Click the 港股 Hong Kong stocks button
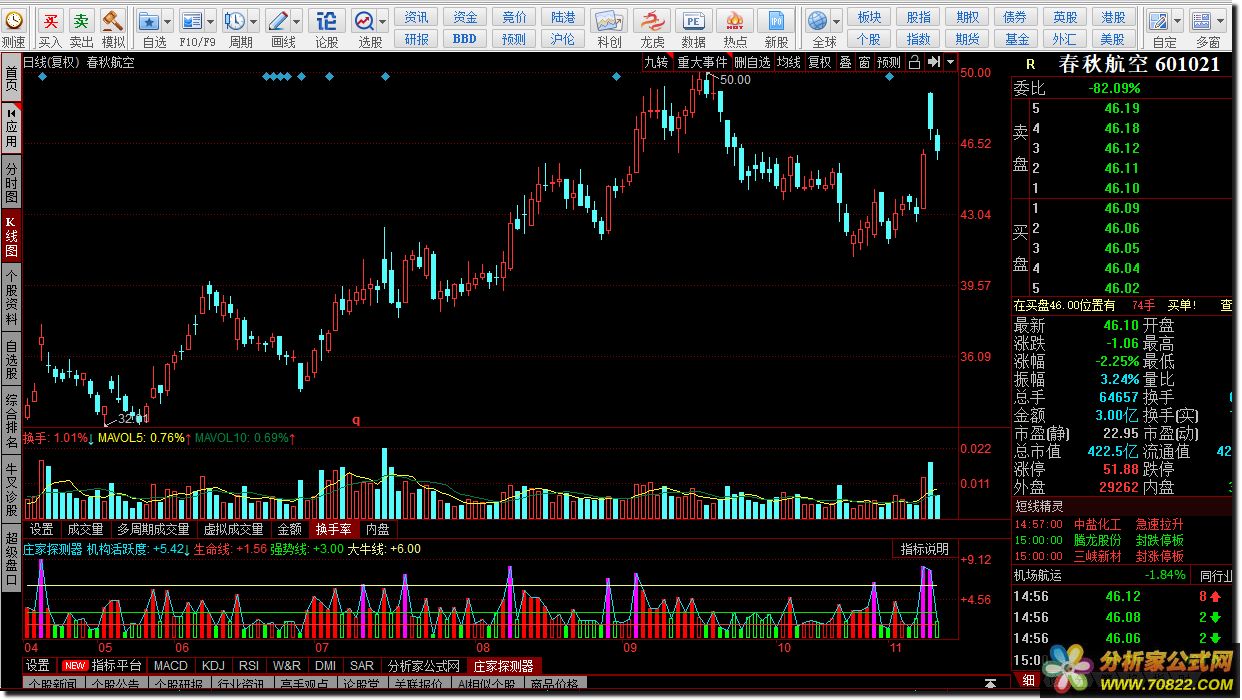Image resolution: width=1242 pixels, height=700 pixels. pos(1113,17)
